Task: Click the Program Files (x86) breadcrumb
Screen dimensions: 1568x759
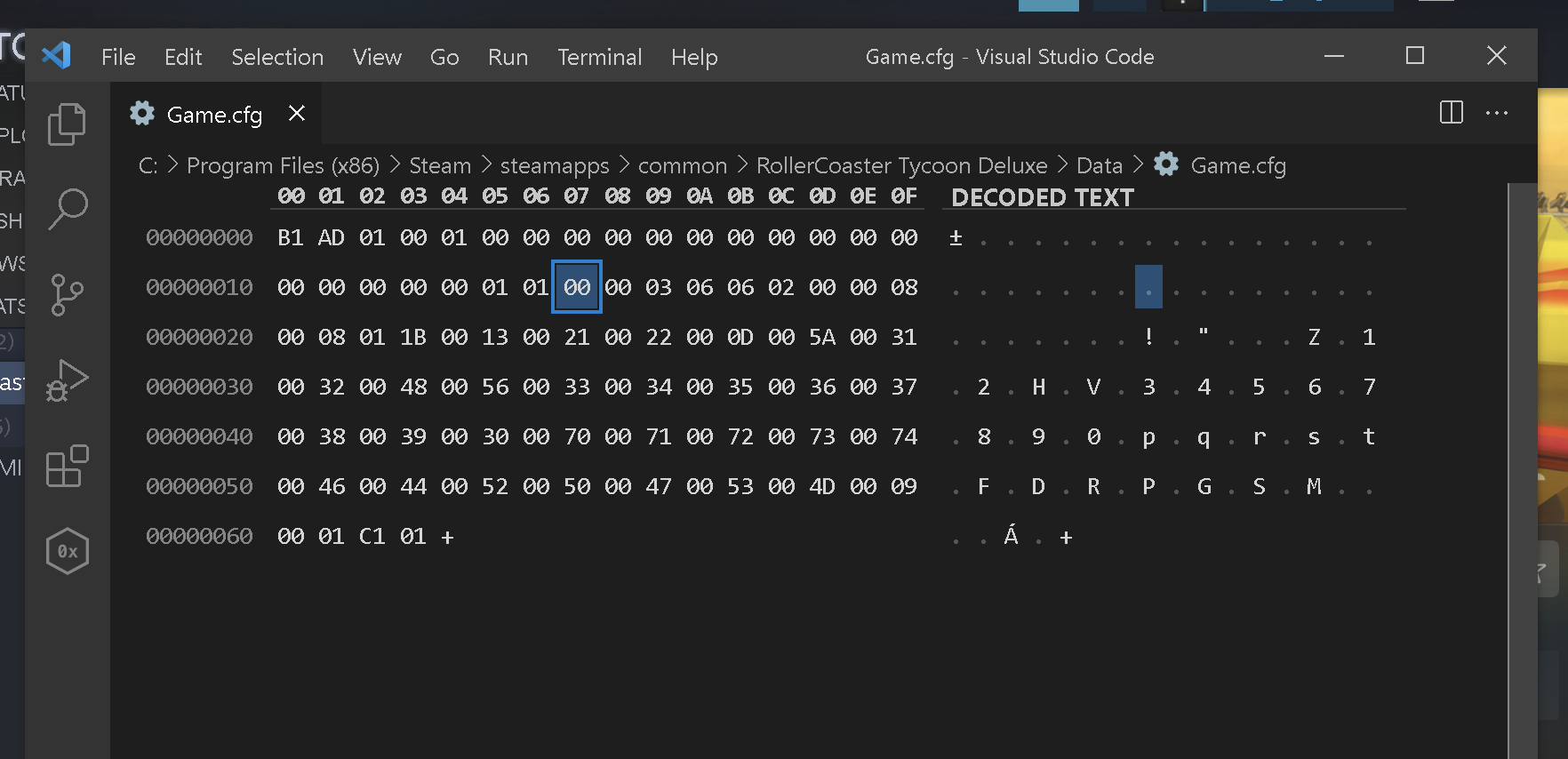Action: pyautogui.click(x=283, y=165)
